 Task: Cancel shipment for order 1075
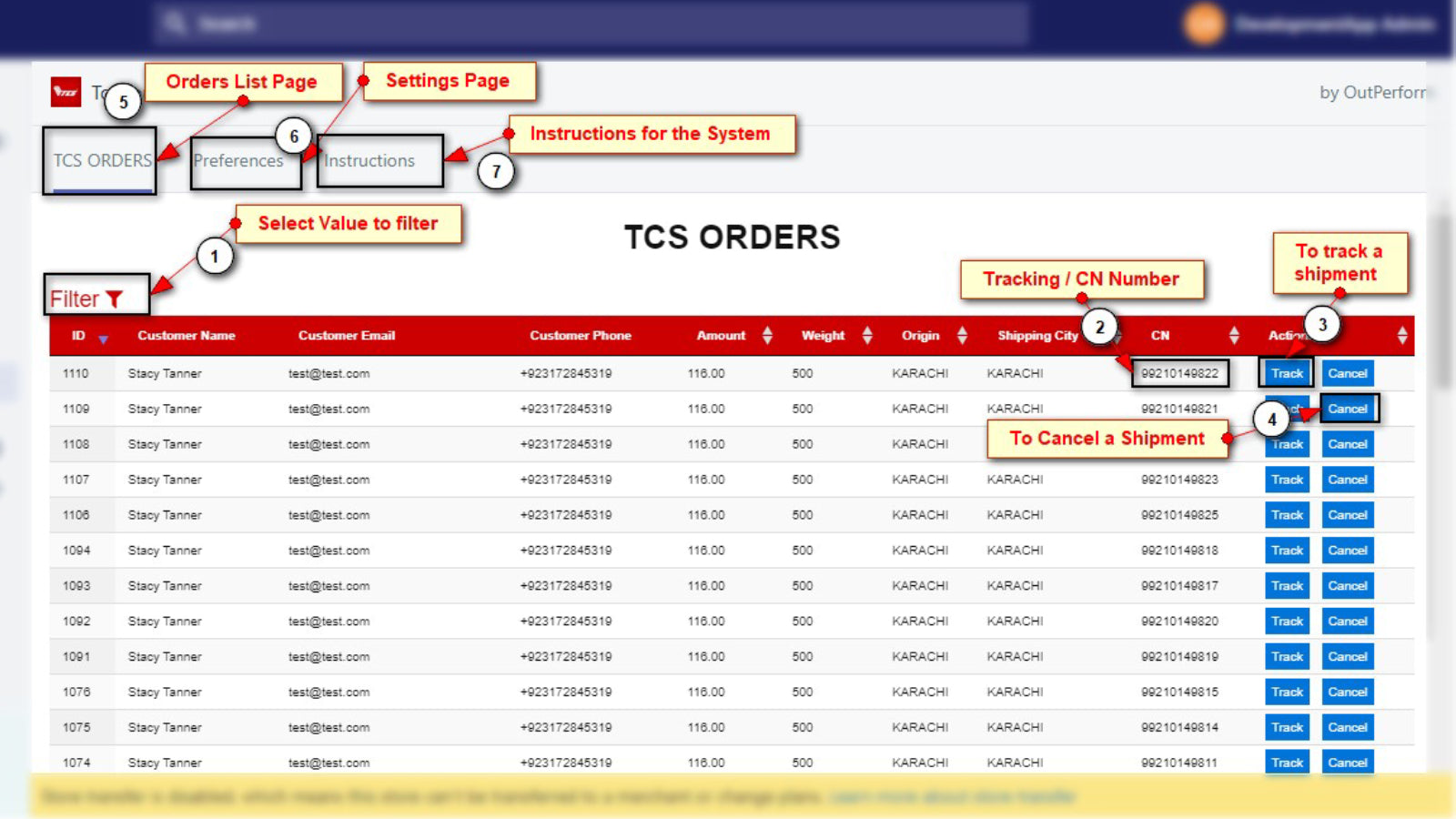point(1348,727)
